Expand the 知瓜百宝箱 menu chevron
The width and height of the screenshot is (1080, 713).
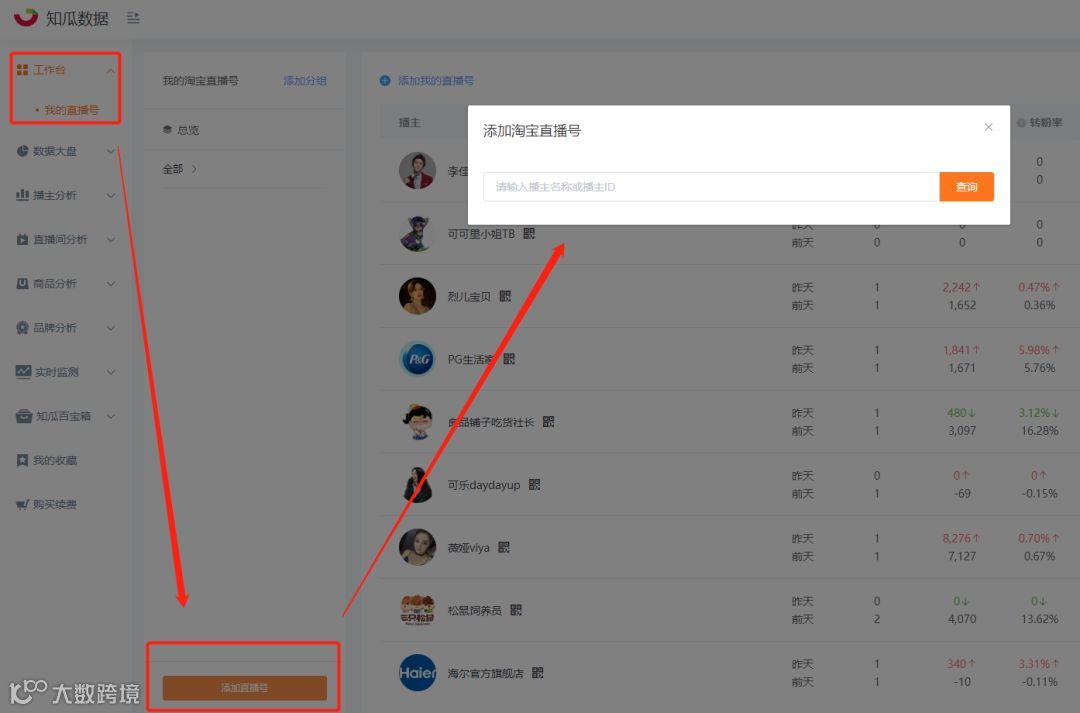(110, 416)
